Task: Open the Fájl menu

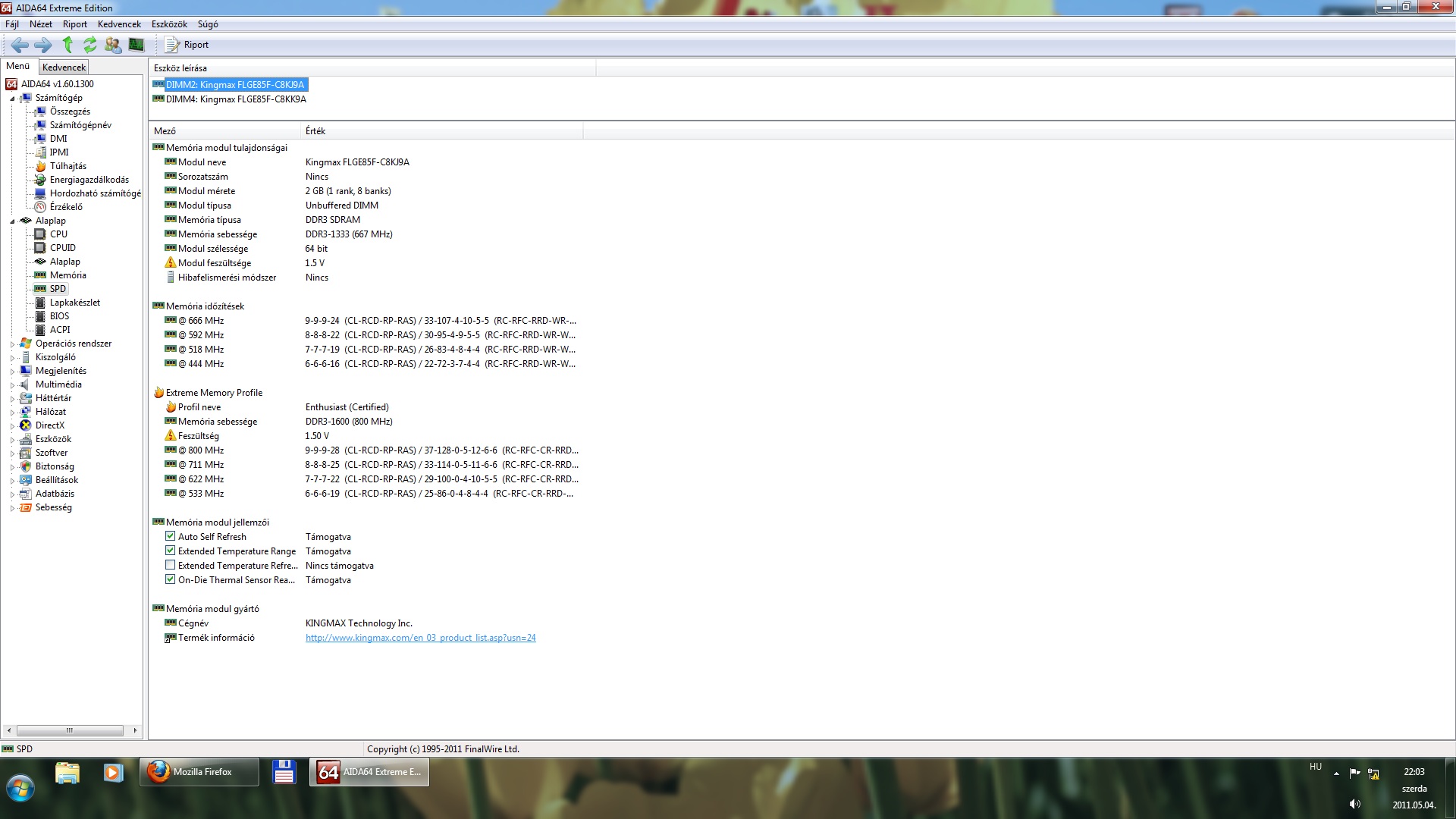Action: [x=12, y=24]
